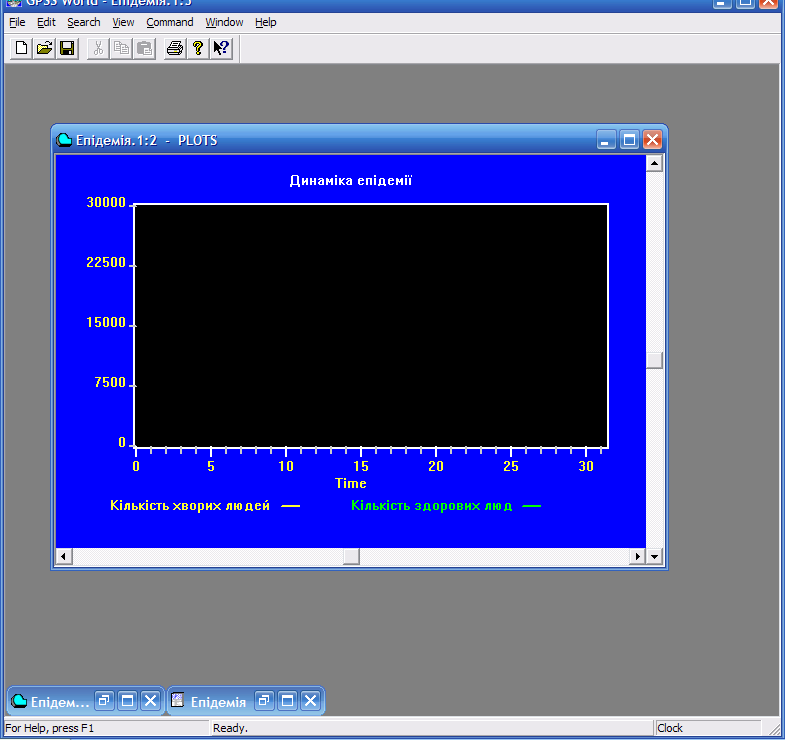Image resolution: width=785 pixels, height=740 pixels.
Task: Click the plot horizontal scrollbar right arrow
Action: [637, 556]
